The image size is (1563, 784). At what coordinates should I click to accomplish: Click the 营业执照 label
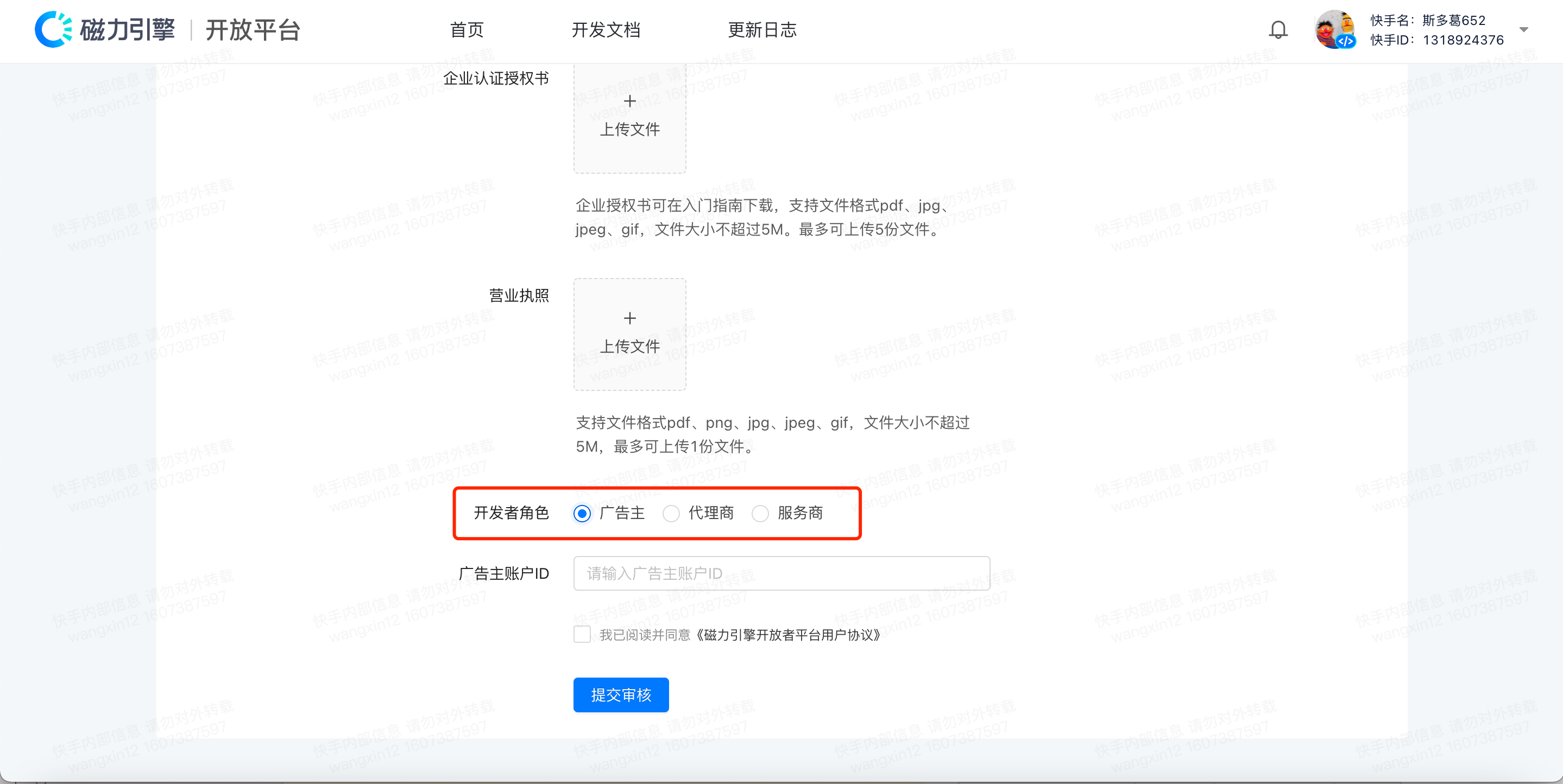[519, 295]
